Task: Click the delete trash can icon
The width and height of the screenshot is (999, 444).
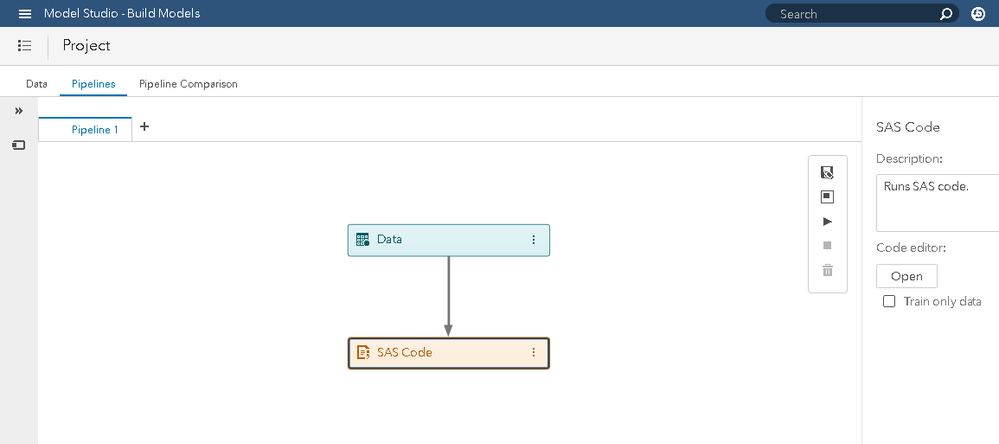Action: click(x=827, y=270)
